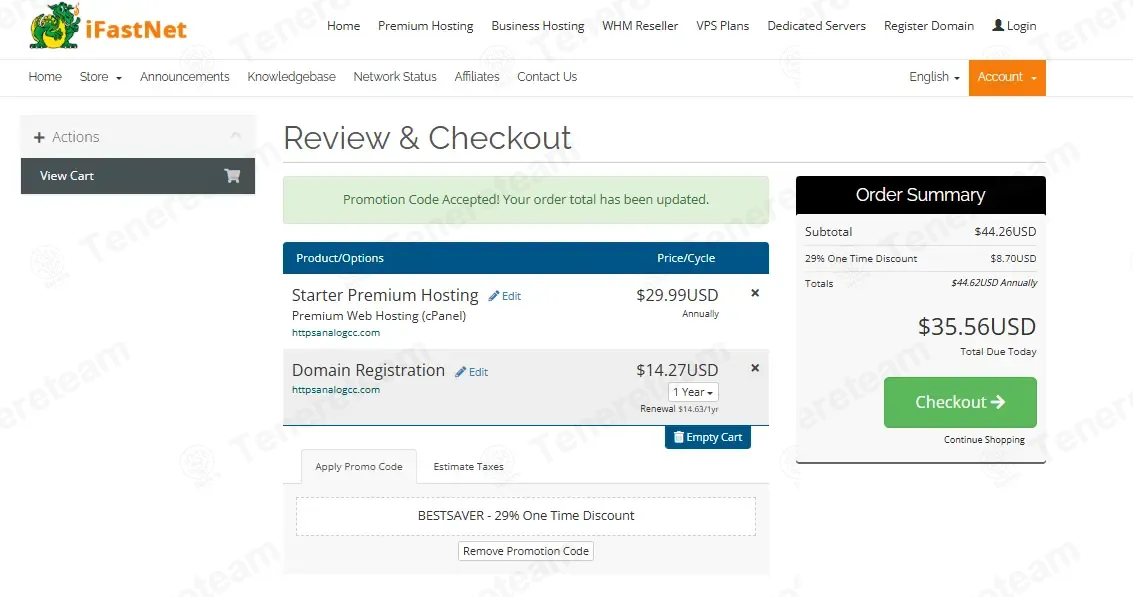
Task: Click the $35.56USD total due amount
Action: [977, 327]
